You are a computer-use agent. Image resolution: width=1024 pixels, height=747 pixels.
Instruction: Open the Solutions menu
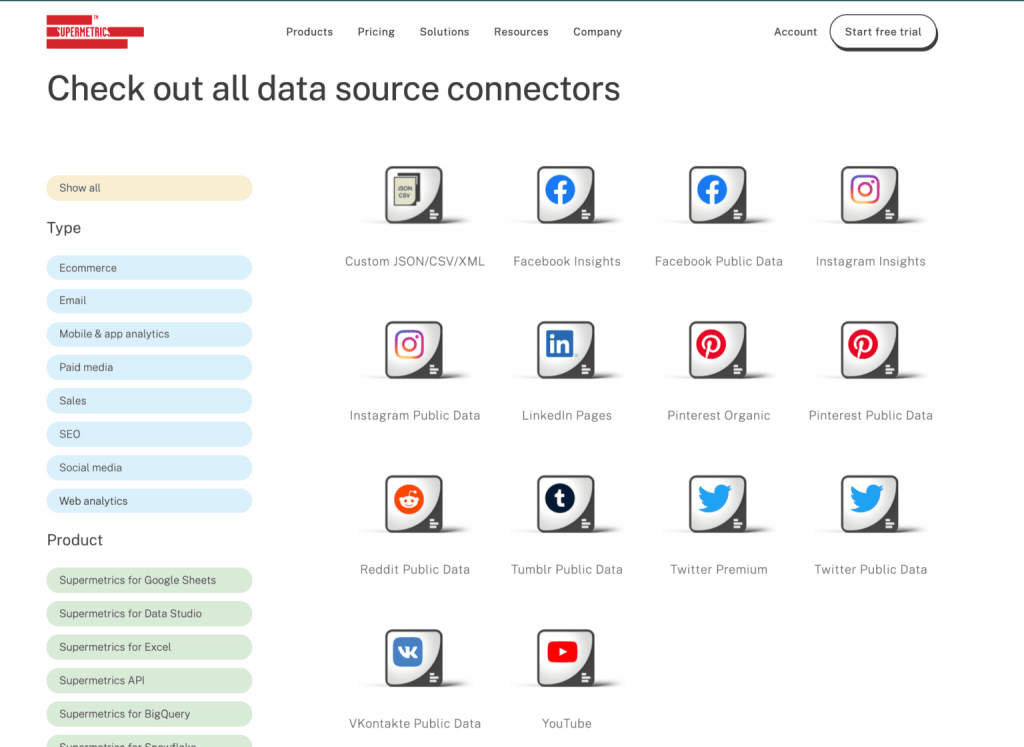click(x=445, y=32)
